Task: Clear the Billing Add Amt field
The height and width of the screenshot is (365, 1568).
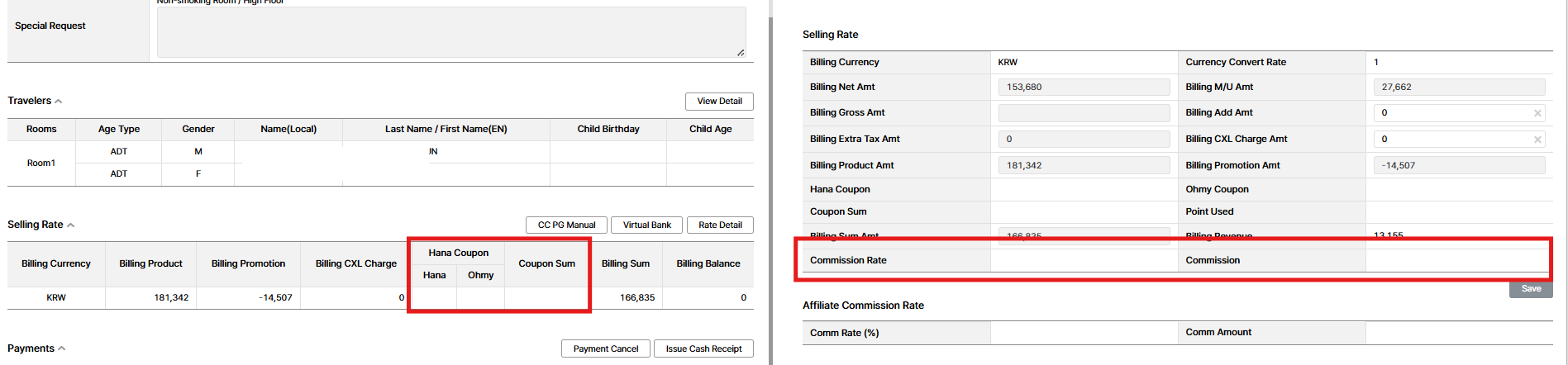Action: tap(1537, 113)
